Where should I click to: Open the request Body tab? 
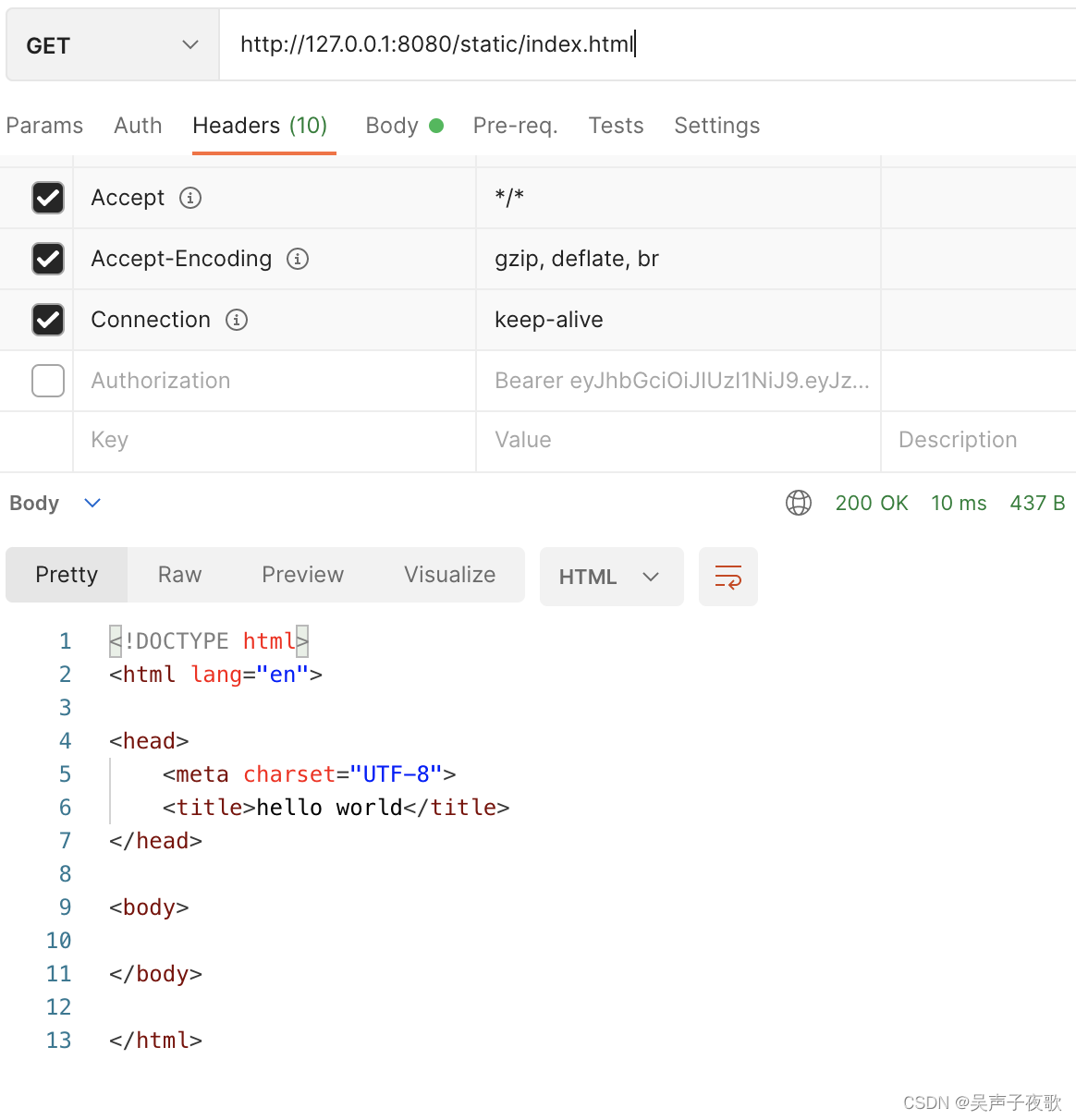(x=404, y=126)
